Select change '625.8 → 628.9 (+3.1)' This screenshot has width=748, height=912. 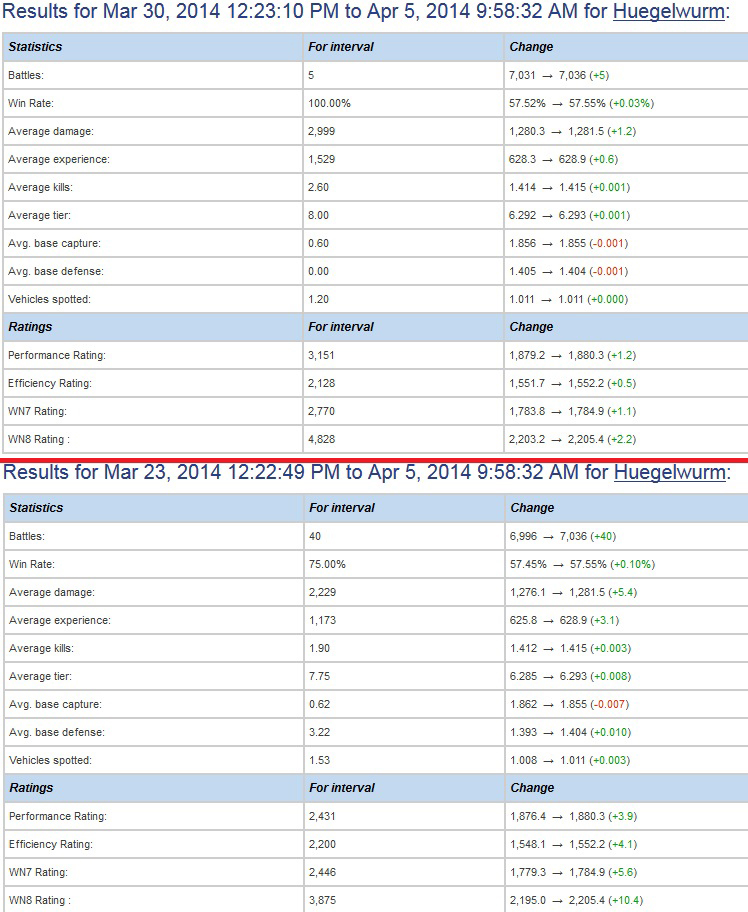564,620
